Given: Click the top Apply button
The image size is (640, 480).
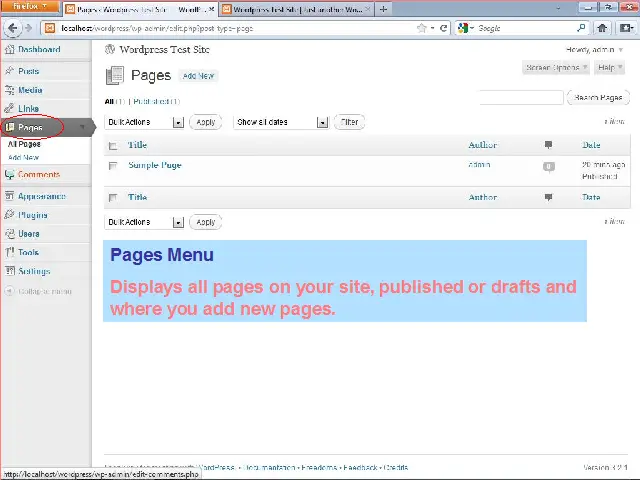Looking at the screenshot, I should tap(206, 122).
